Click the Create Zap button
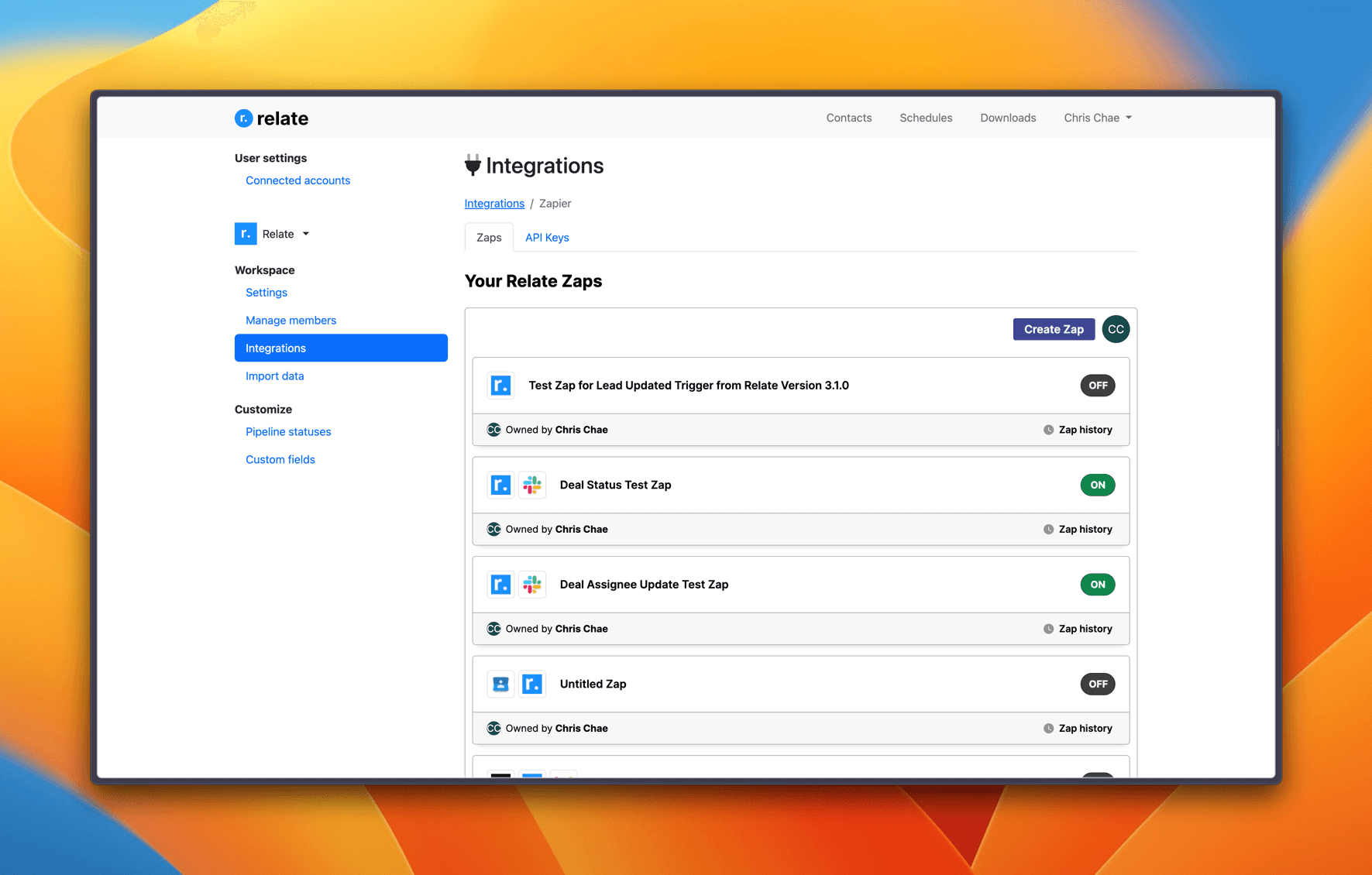 click(1054, 329)
